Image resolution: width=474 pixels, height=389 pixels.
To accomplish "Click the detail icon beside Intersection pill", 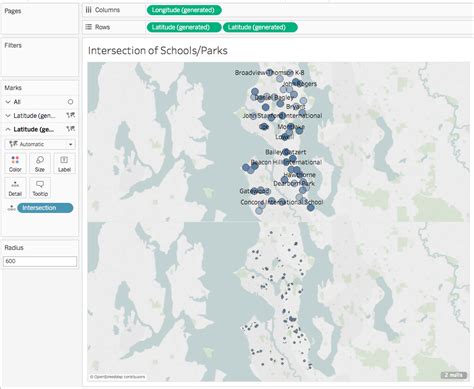I will (x=11, y=208).
